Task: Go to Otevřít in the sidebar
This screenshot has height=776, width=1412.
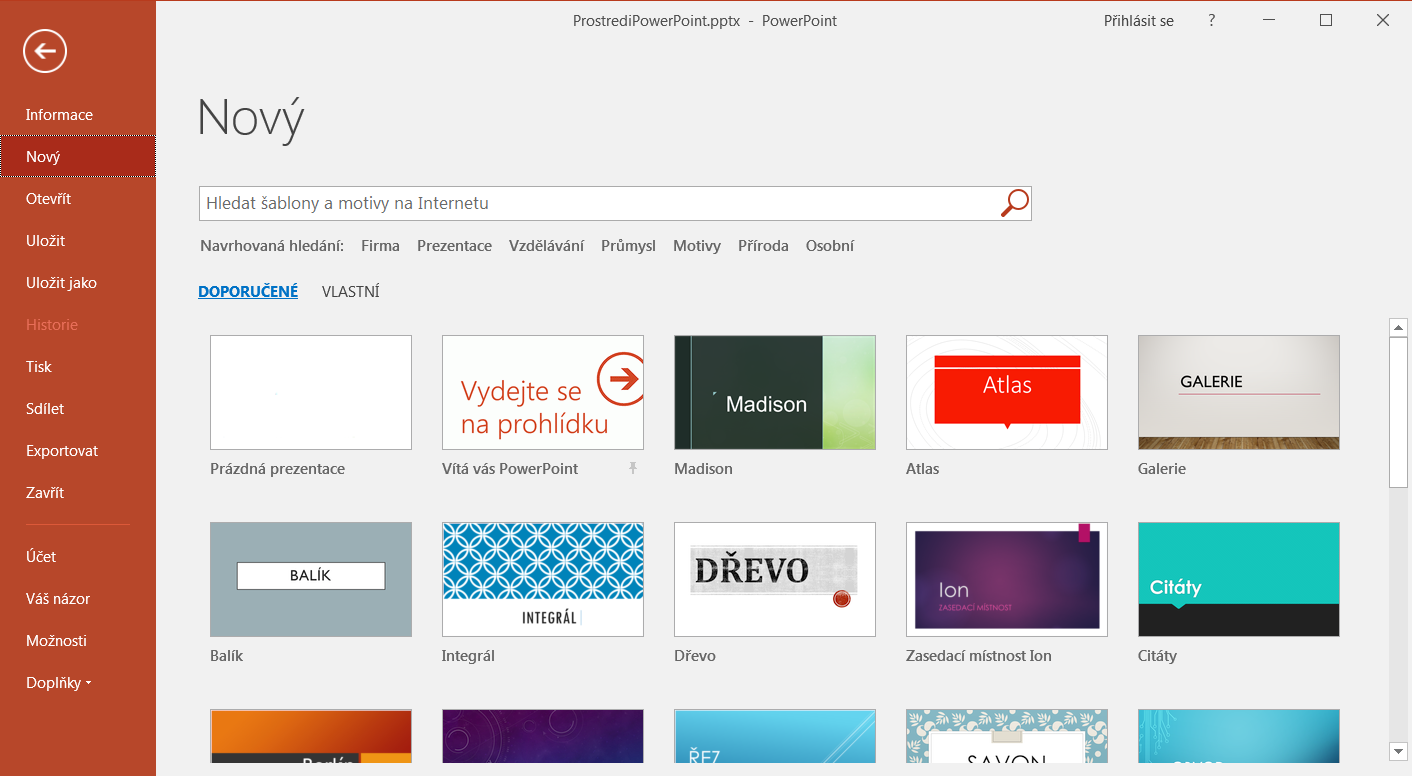Action: (78, 199)
